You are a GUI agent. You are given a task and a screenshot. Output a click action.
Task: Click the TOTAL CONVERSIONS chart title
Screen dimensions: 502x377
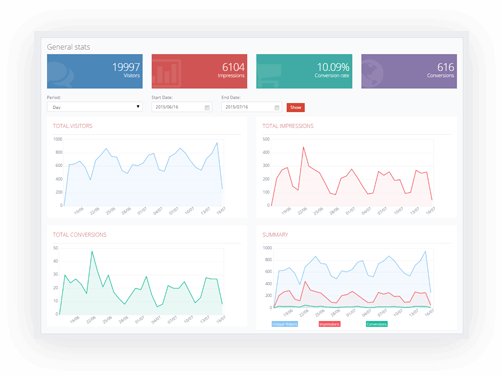pyautogui.click(x=79, y=235)
